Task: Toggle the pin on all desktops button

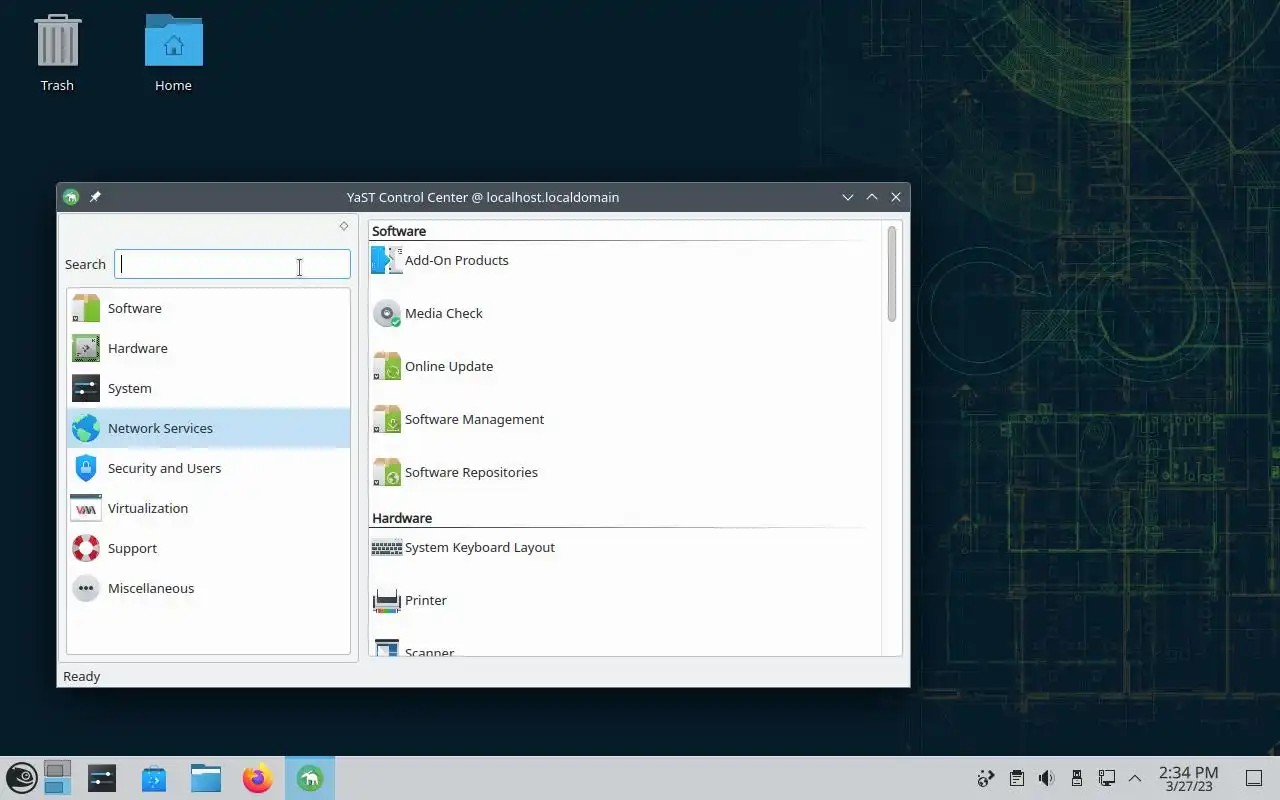Action: [x=95, y=197]
